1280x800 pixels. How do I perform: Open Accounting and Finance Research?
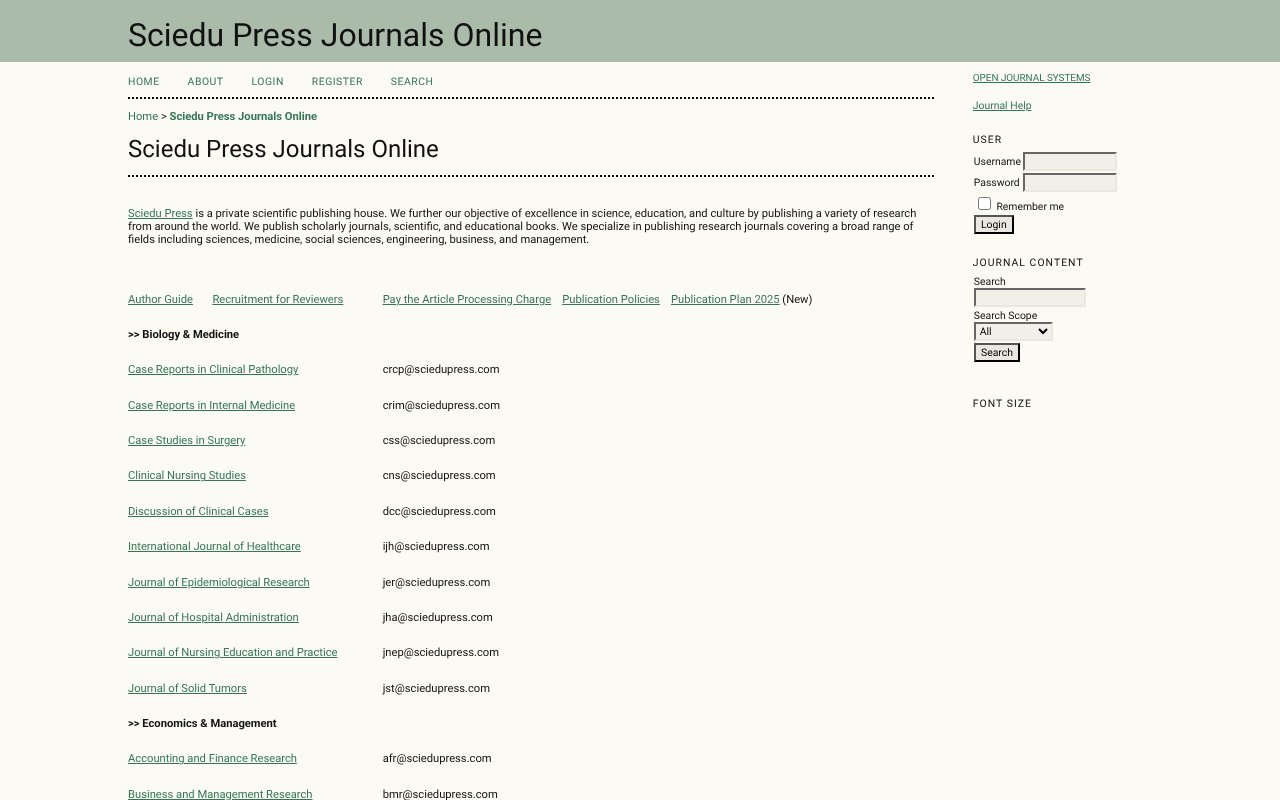tap(212, 758)
